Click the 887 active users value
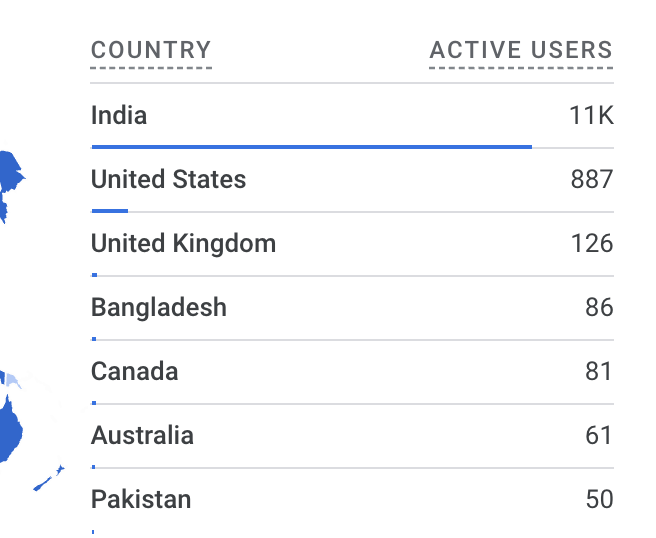The image size is (656, 538). coord(592,180)
